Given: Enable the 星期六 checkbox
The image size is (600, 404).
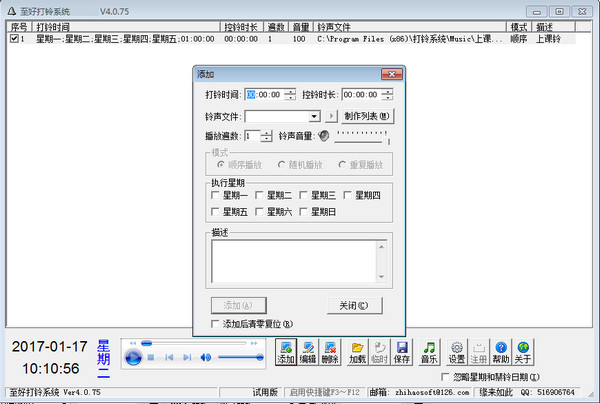Looking at the screenshot, I should [259, 212].
